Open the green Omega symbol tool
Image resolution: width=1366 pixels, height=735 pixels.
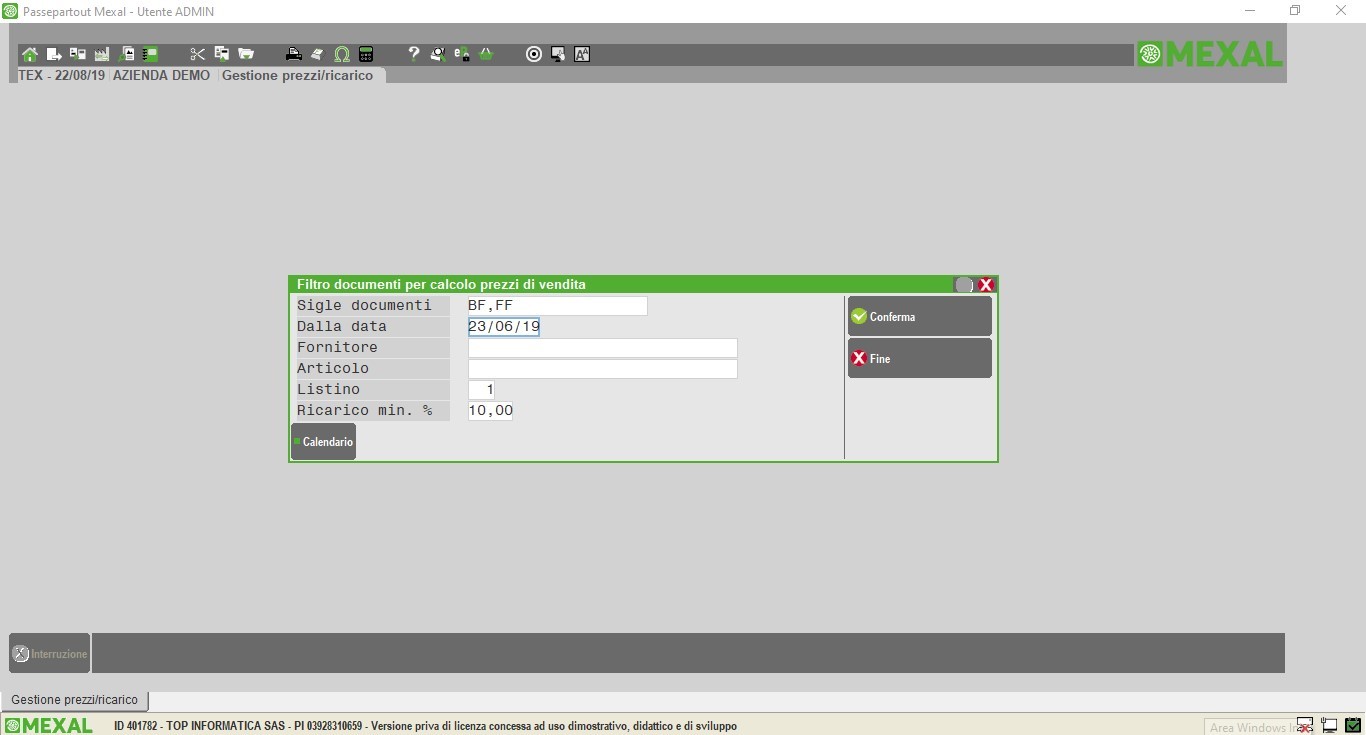point(342,54)
